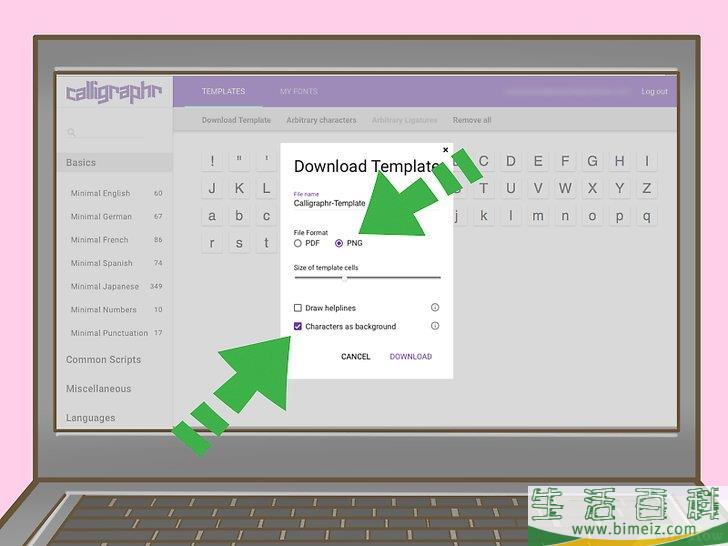
Task: Open info icon beside Draw helplines
Action: [435, 307]
